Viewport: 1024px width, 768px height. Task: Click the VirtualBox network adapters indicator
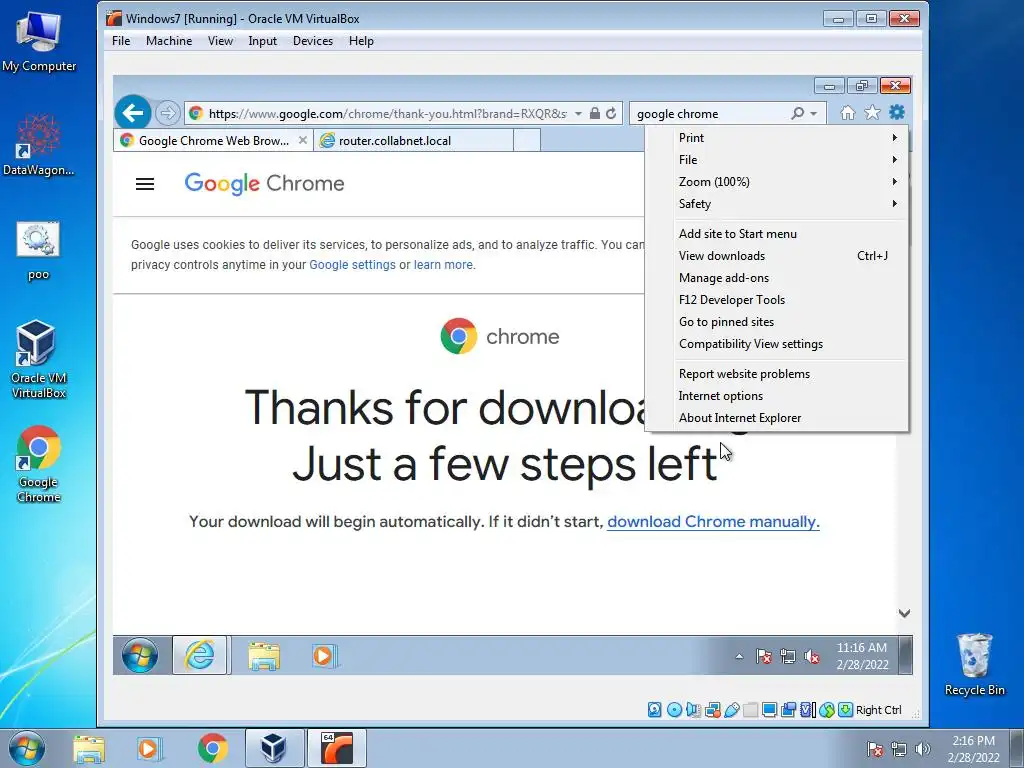coord(712,710)
